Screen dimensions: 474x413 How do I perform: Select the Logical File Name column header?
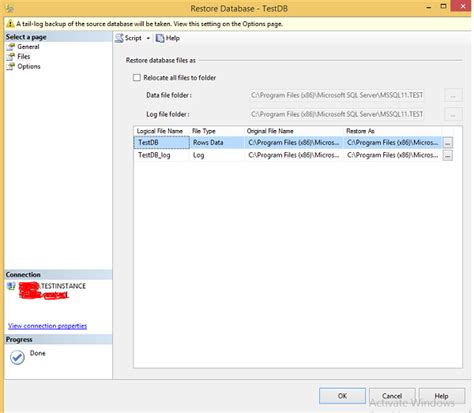pos(162,131)
